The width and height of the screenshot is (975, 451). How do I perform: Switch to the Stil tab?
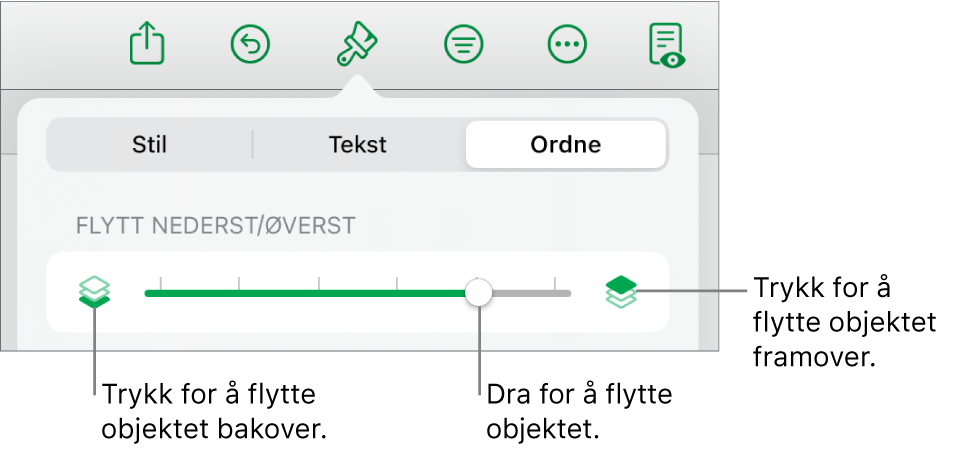(x=149, y=144)
